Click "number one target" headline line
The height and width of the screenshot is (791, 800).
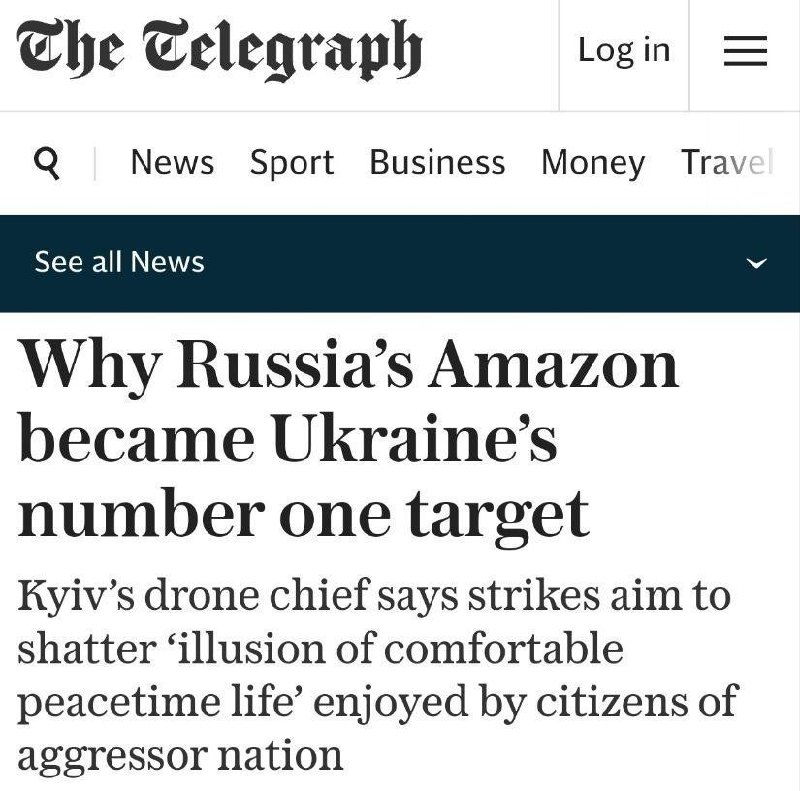pyautogui.click(x=304, y=515)
